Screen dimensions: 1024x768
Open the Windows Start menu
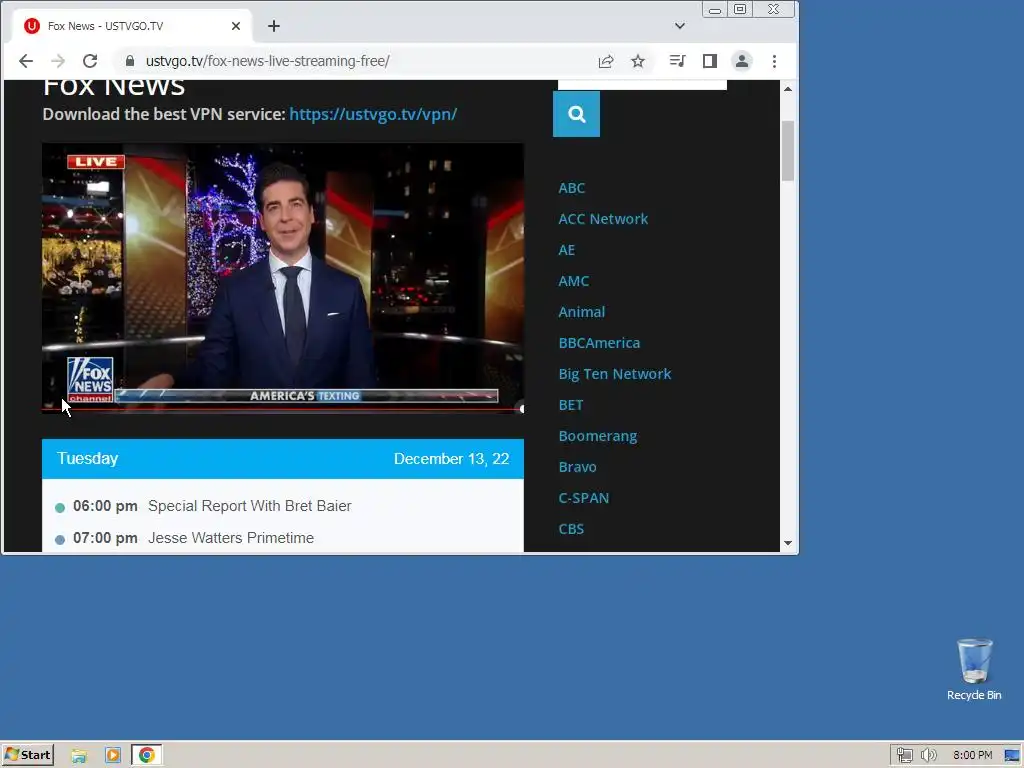[x=27, y=755]
